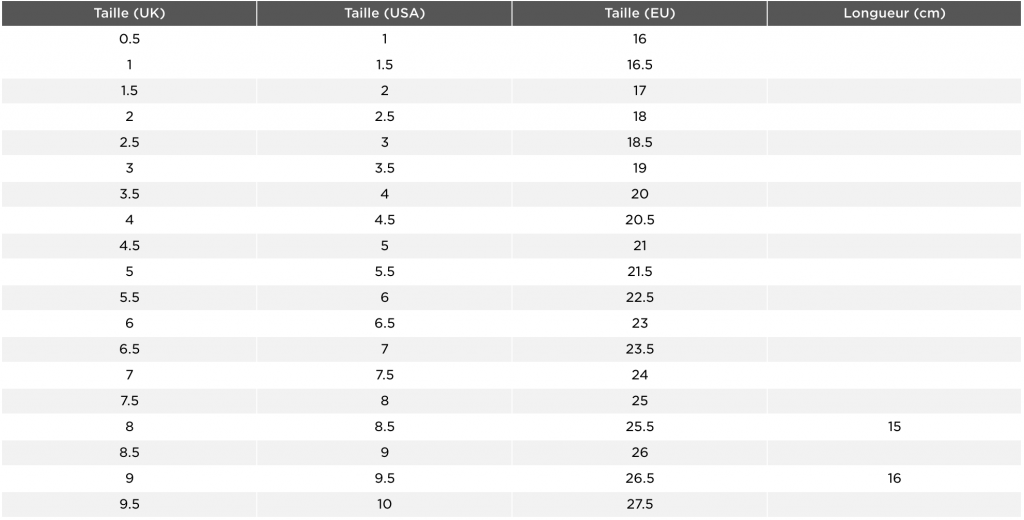Select the EU size 25.5 cell

(639, 427)
